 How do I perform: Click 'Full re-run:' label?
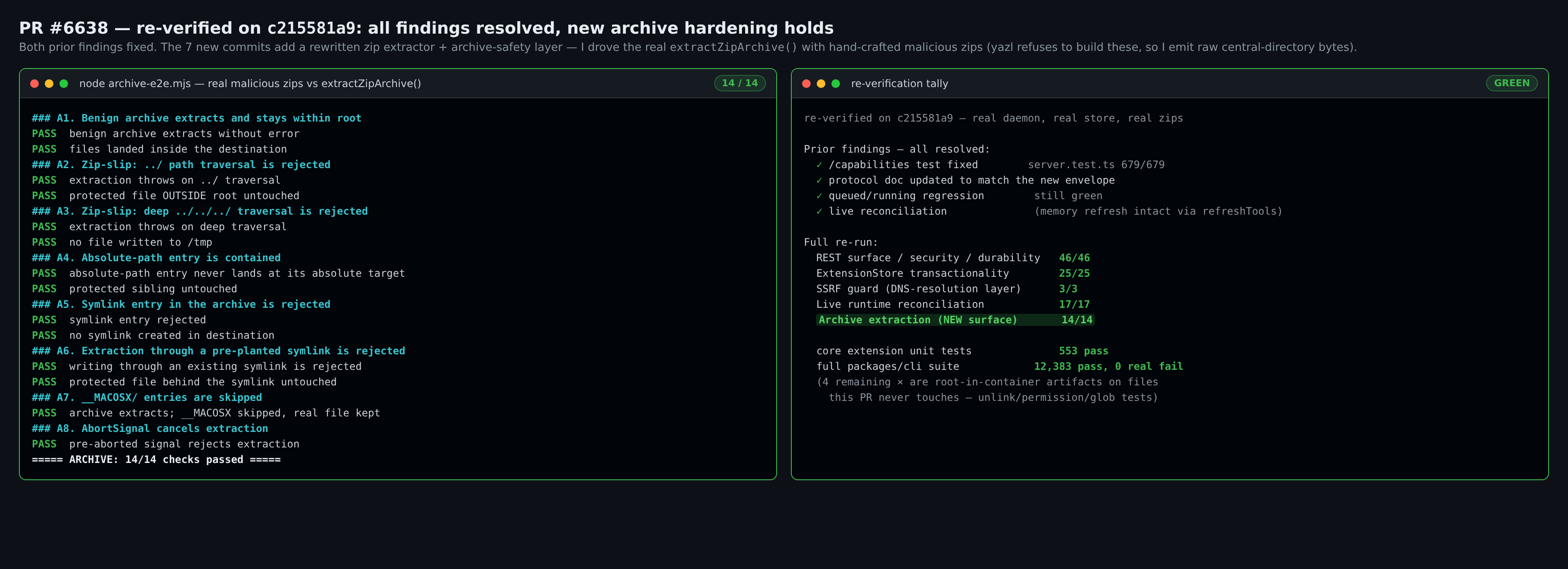[840, 242]
